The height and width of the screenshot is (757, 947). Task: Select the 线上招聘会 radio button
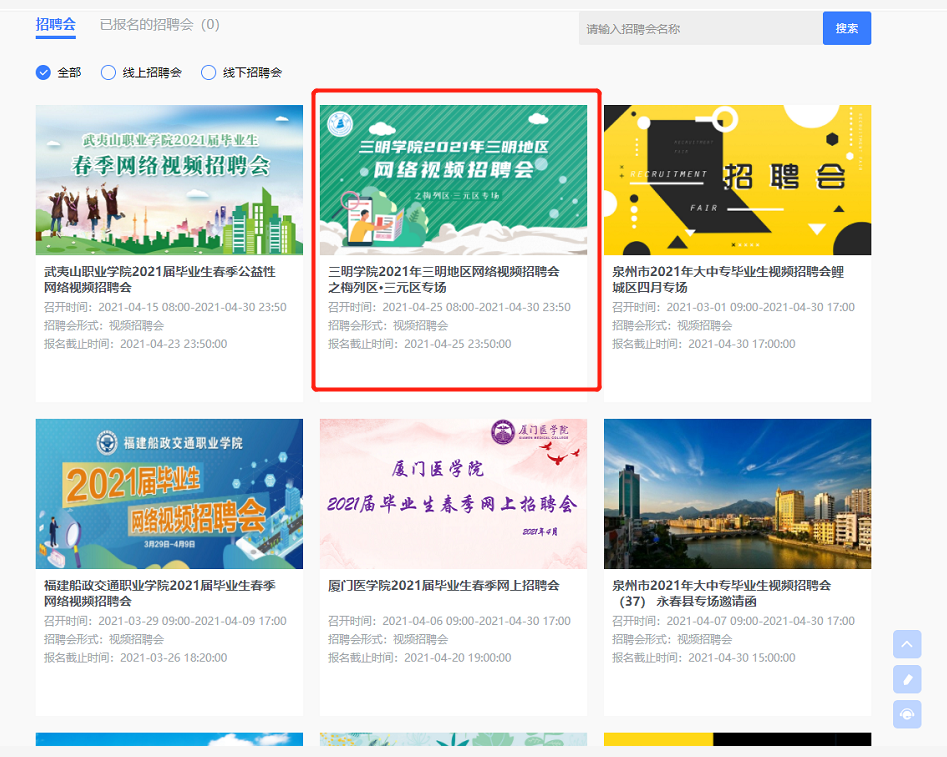tap(108, 72)
